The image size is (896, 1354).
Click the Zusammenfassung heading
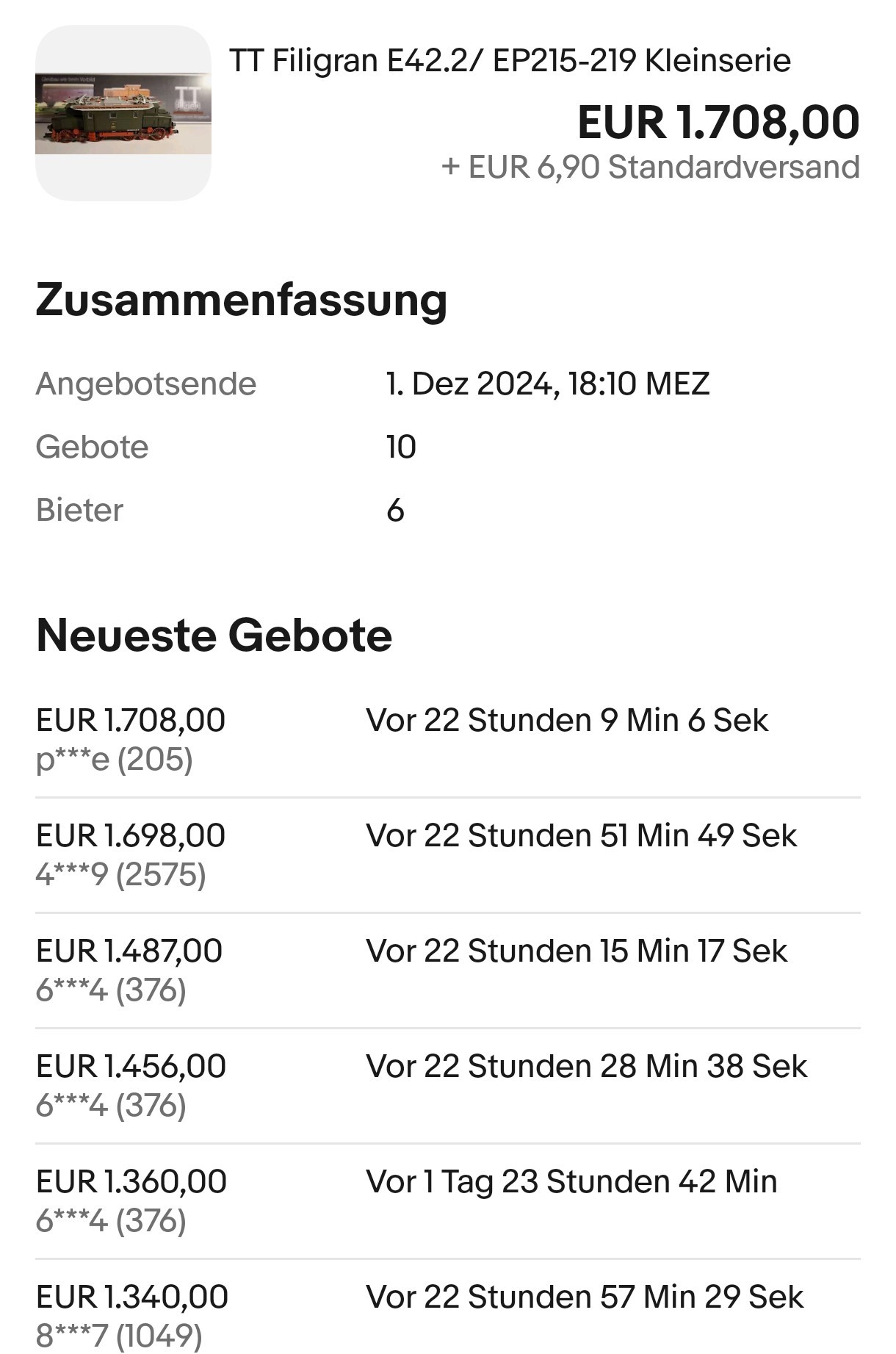241,300
